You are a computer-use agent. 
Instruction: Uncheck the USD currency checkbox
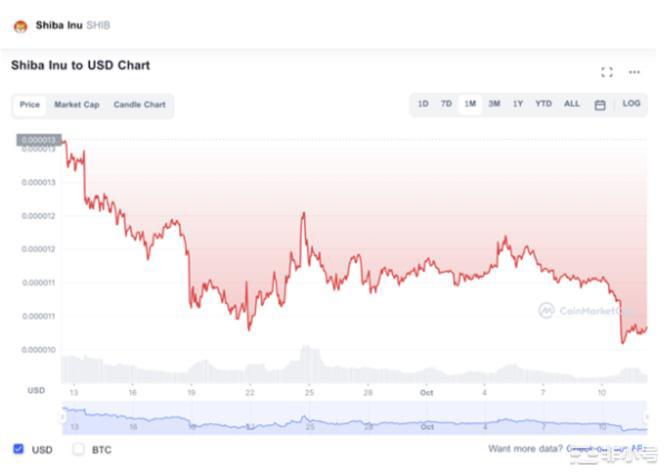[x=19, y=449]
